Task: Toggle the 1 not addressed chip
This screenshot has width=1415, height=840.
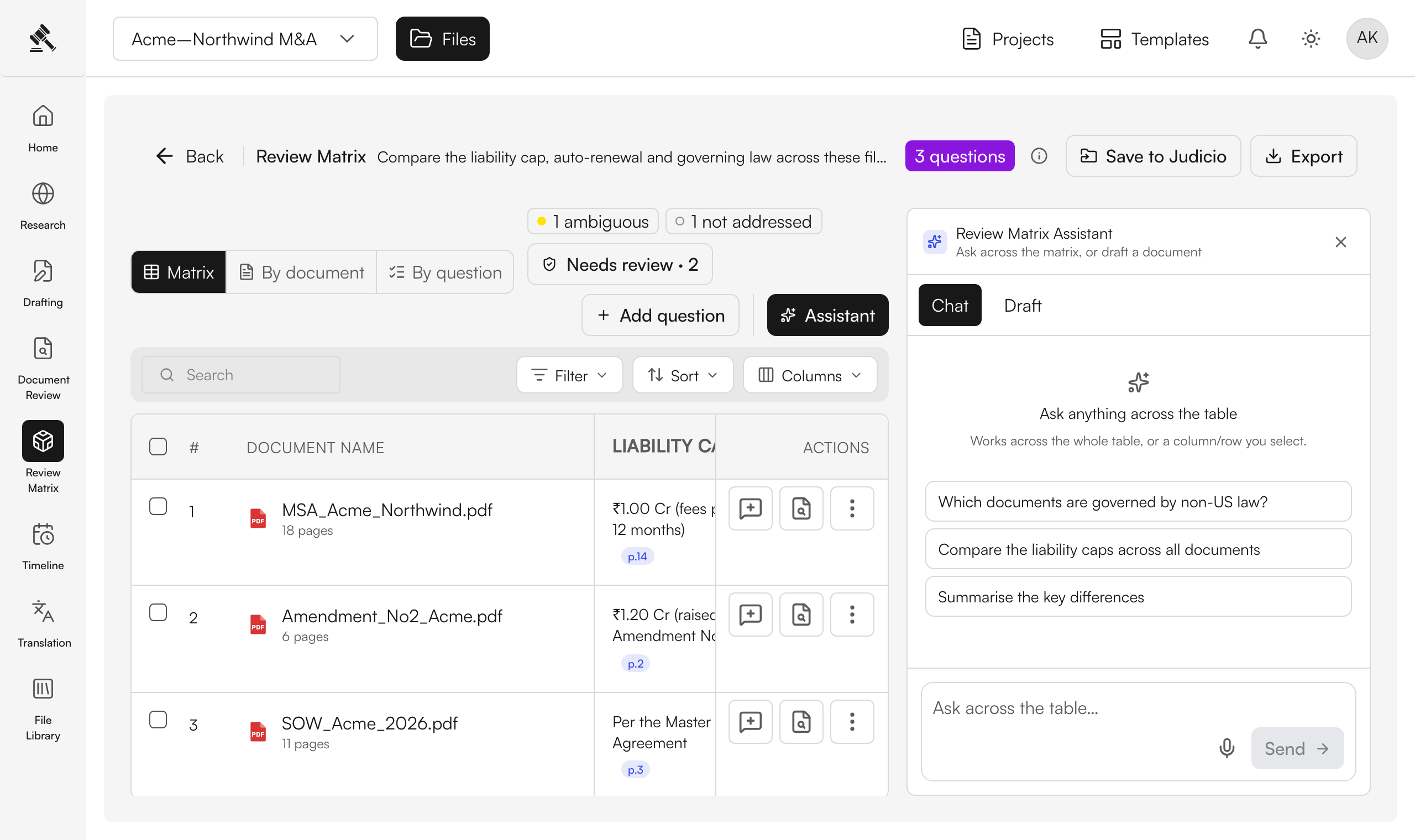Action: click(744, 221)
